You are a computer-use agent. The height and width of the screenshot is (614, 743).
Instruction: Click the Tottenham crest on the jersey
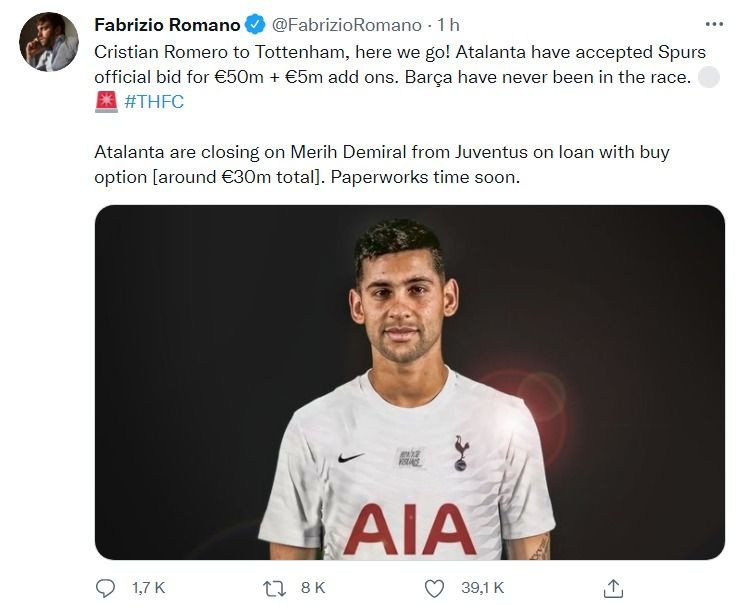459,453
